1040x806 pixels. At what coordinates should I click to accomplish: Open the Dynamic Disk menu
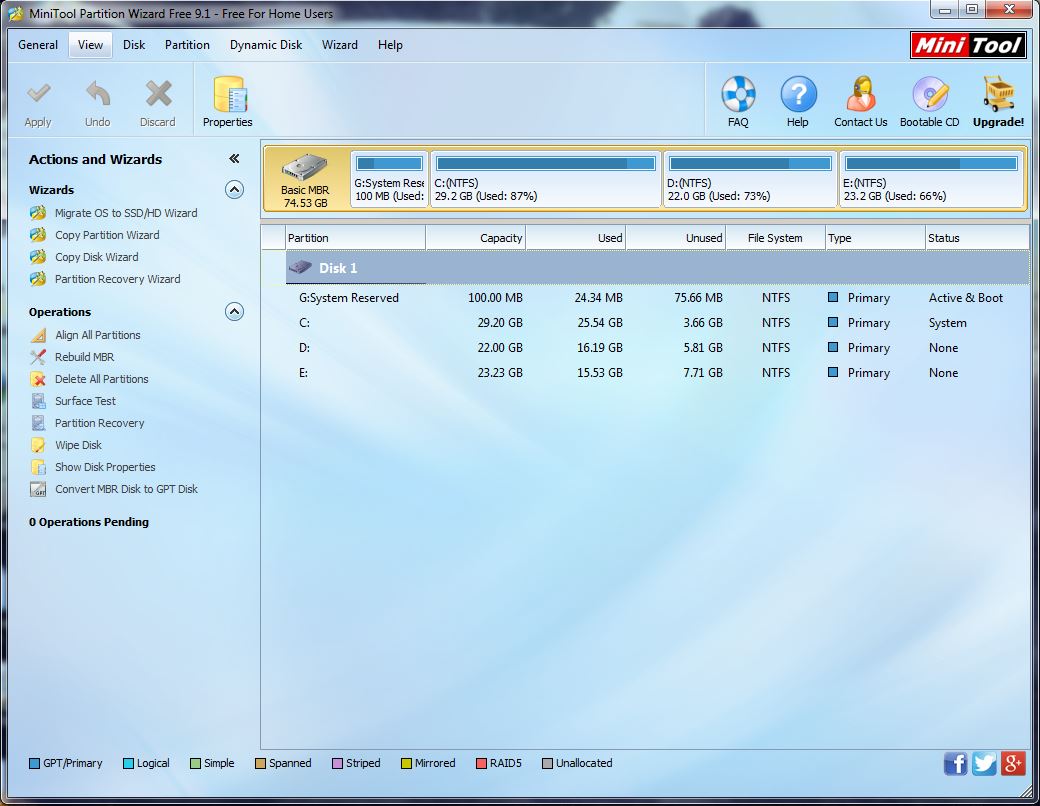(265, 44)
